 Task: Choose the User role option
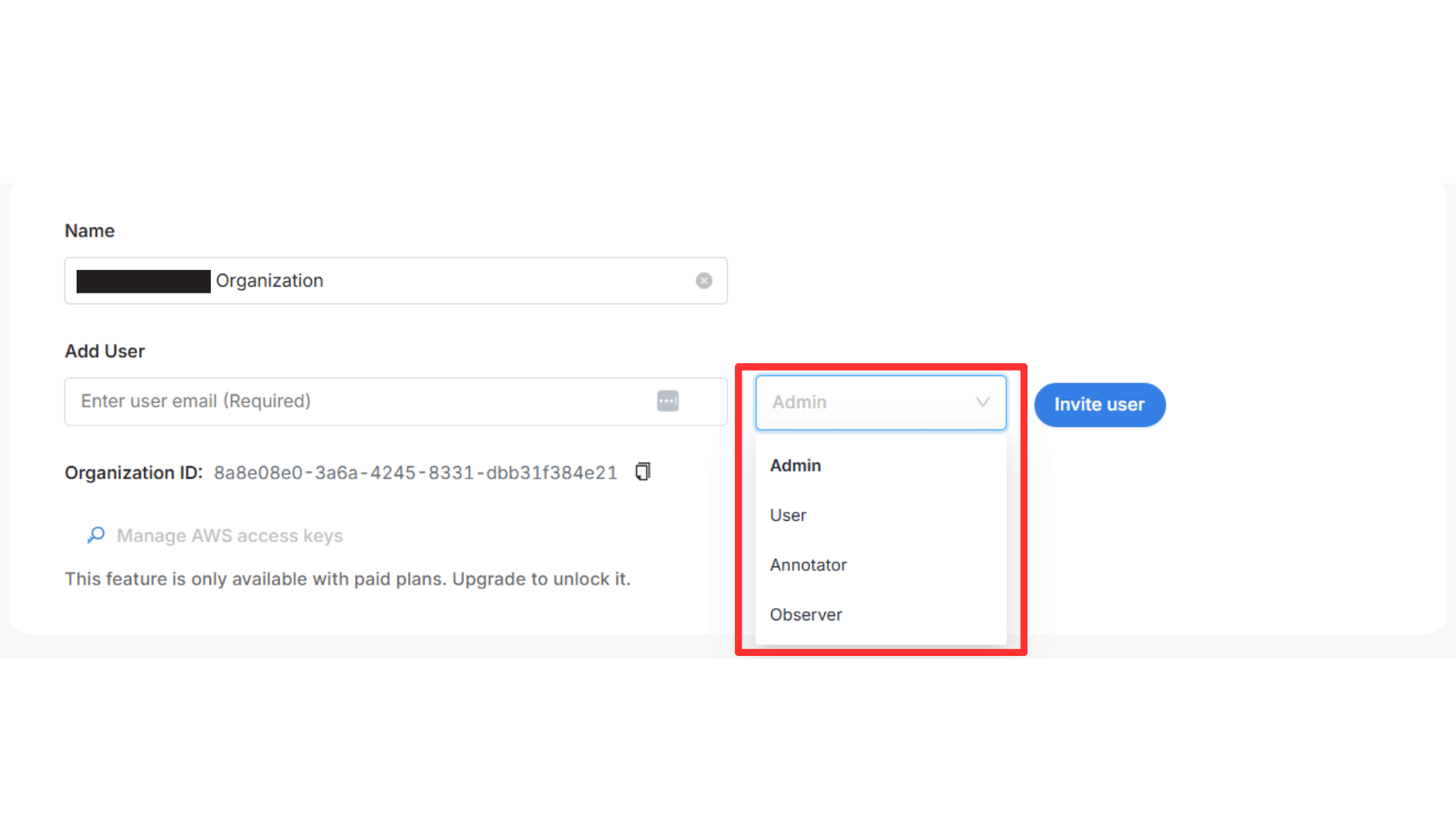[788, 516]
